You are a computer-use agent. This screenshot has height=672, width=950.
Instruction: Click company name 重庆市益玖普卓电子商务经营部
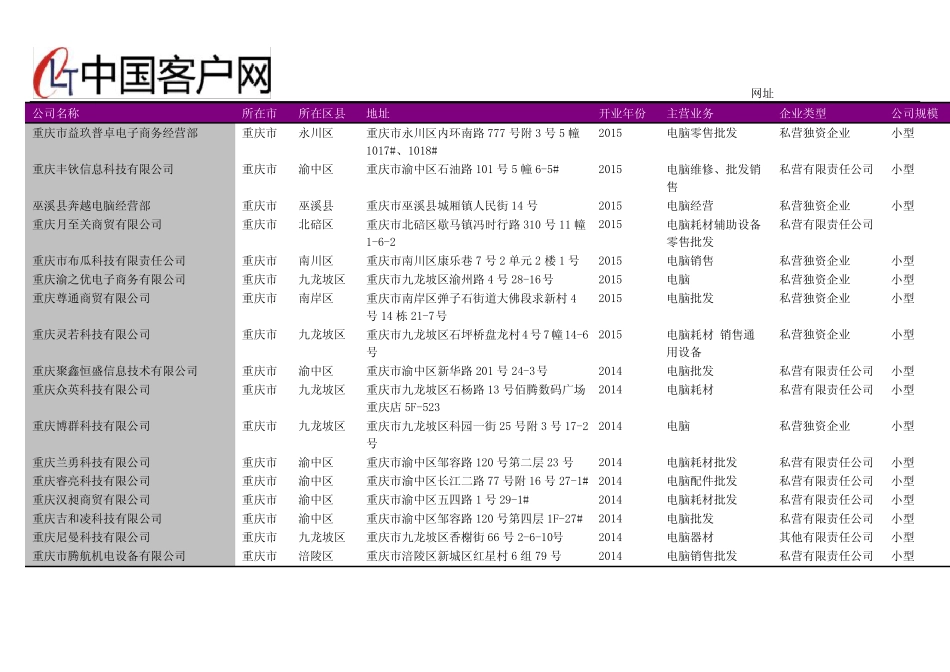point(115,133)
